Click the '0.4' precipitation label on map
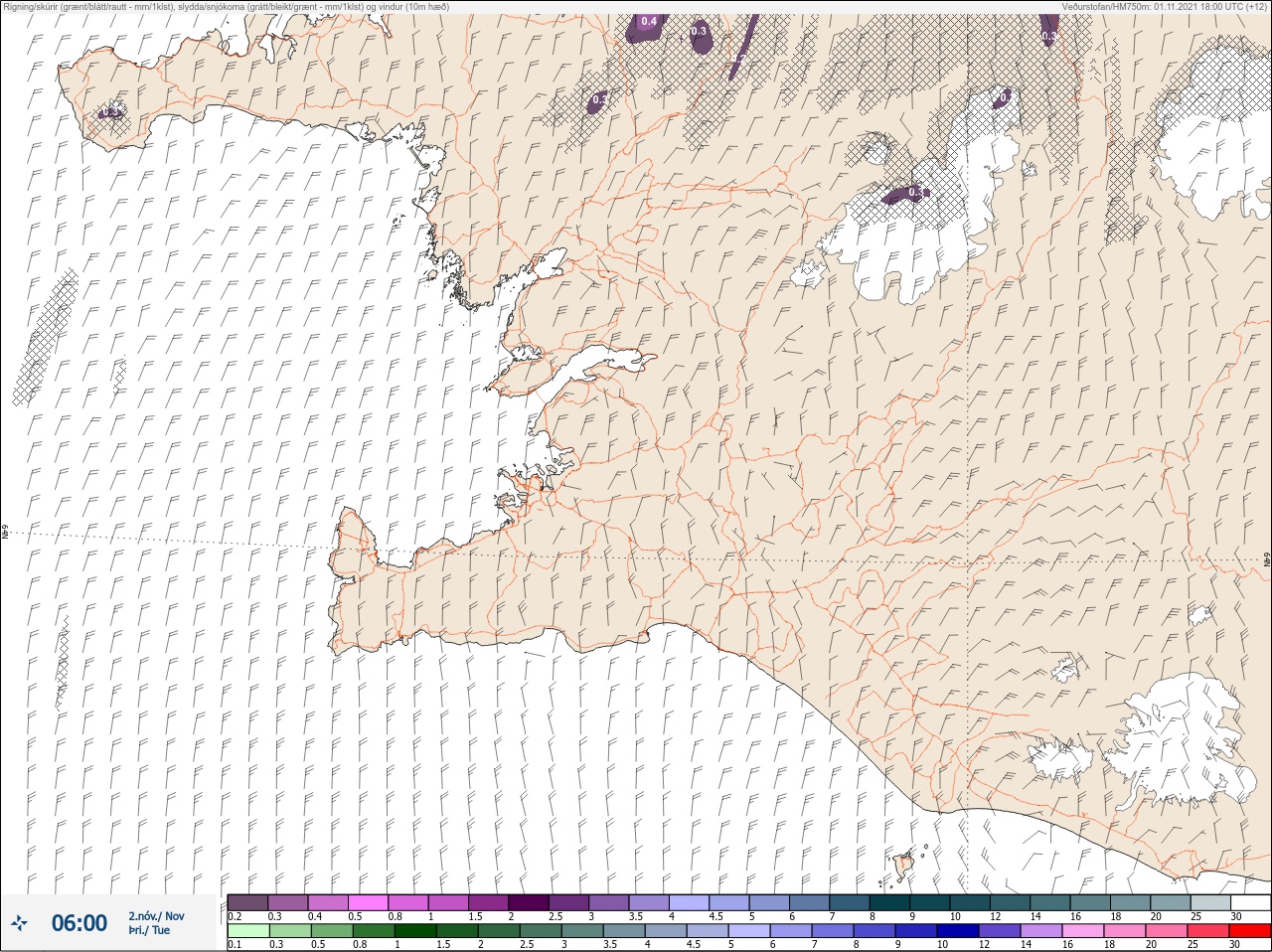 [649, 21]
